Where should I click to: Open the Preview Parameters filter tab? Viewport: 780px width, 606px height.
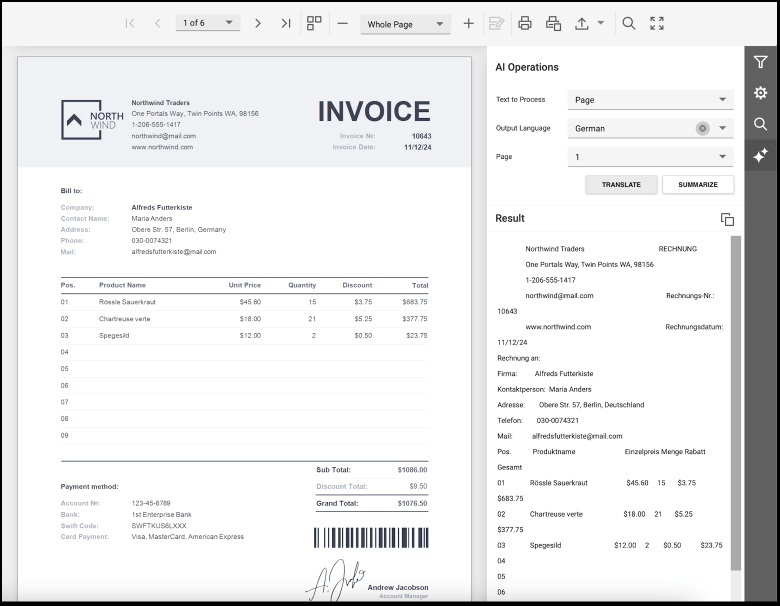(761, 63)
